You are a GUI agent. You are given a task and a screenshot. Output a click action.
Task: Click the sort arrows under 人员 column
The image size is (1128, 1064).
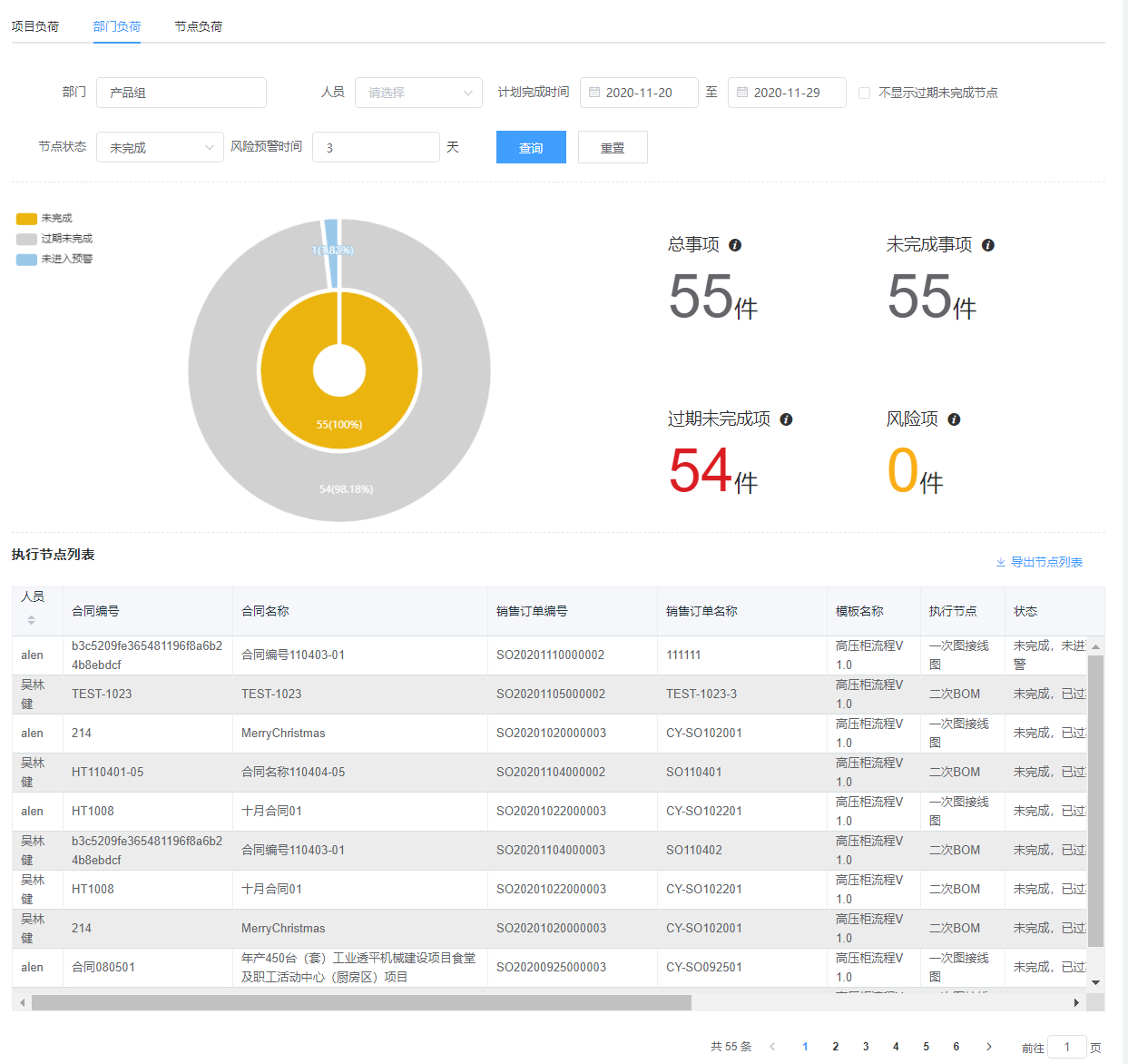pos(32,620)
